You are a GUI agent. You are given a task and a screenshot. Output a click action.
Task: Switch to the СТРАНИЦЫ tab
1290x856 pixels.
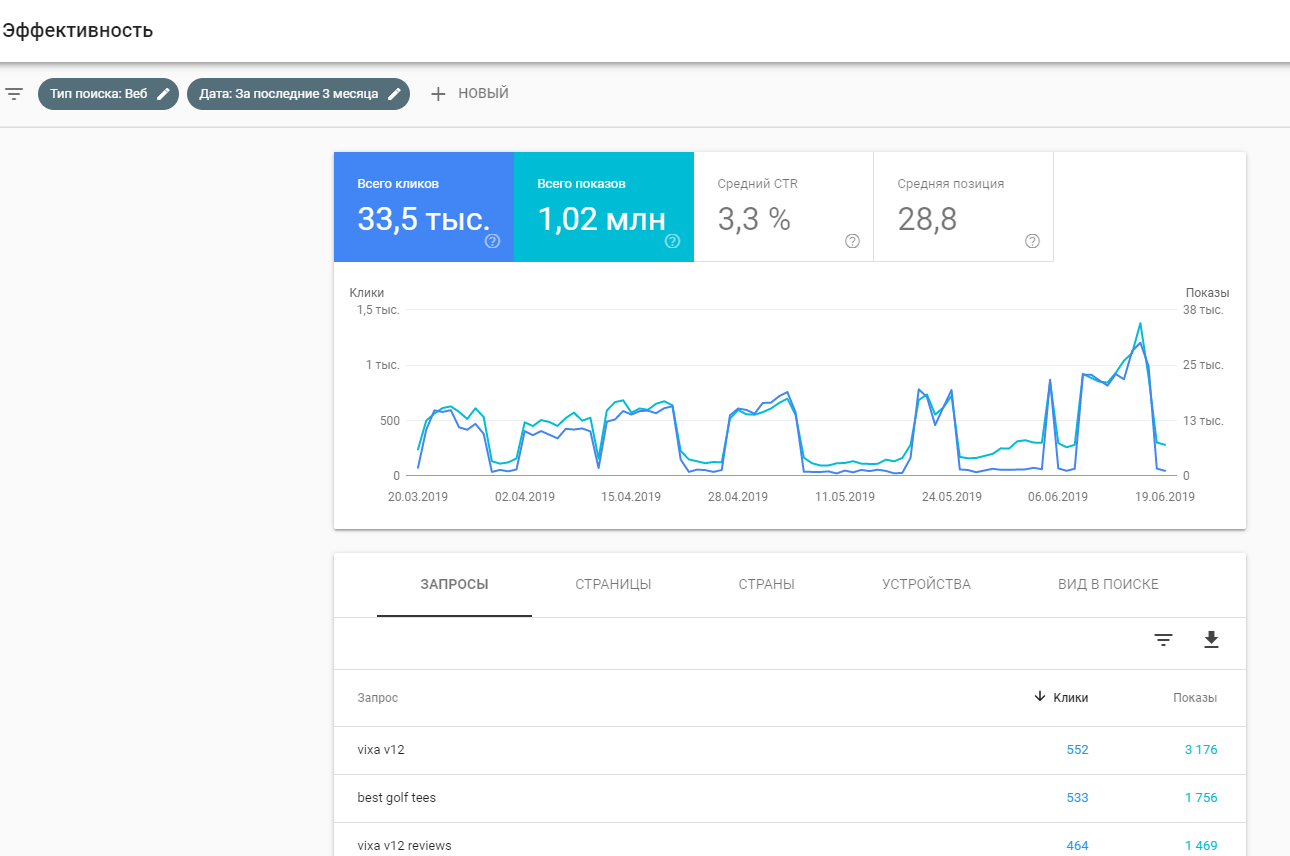point(613,584)
